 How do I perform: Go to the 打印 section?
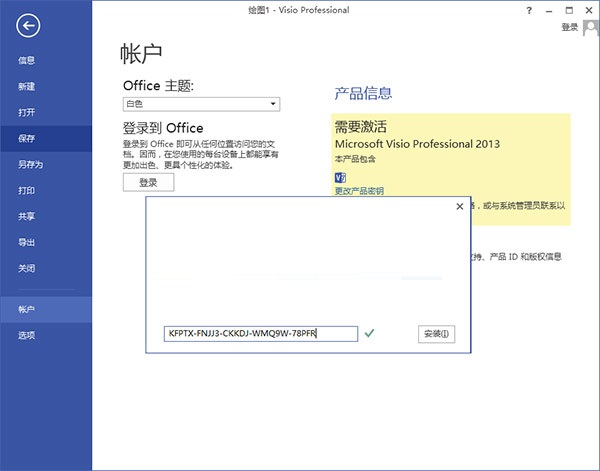(46, 191)
